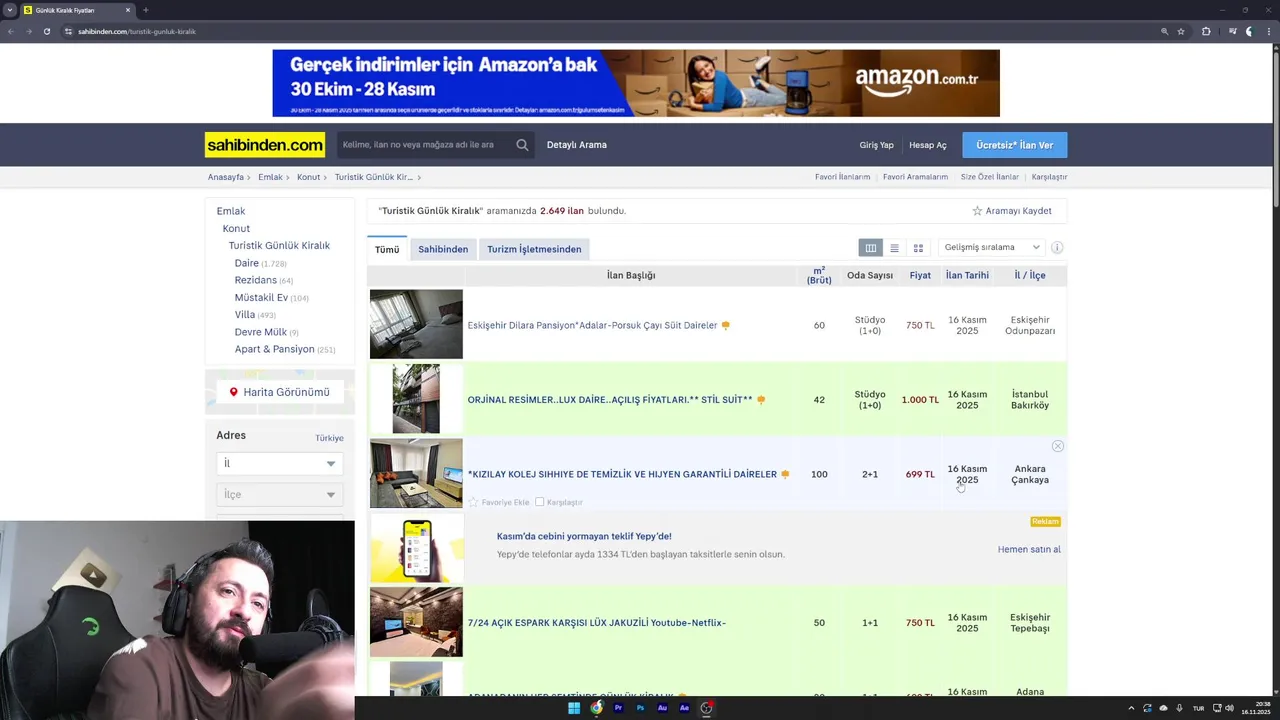1280x720 pixels.
Task: Bookmark this page with the star icon
Action: point(1181,31)
